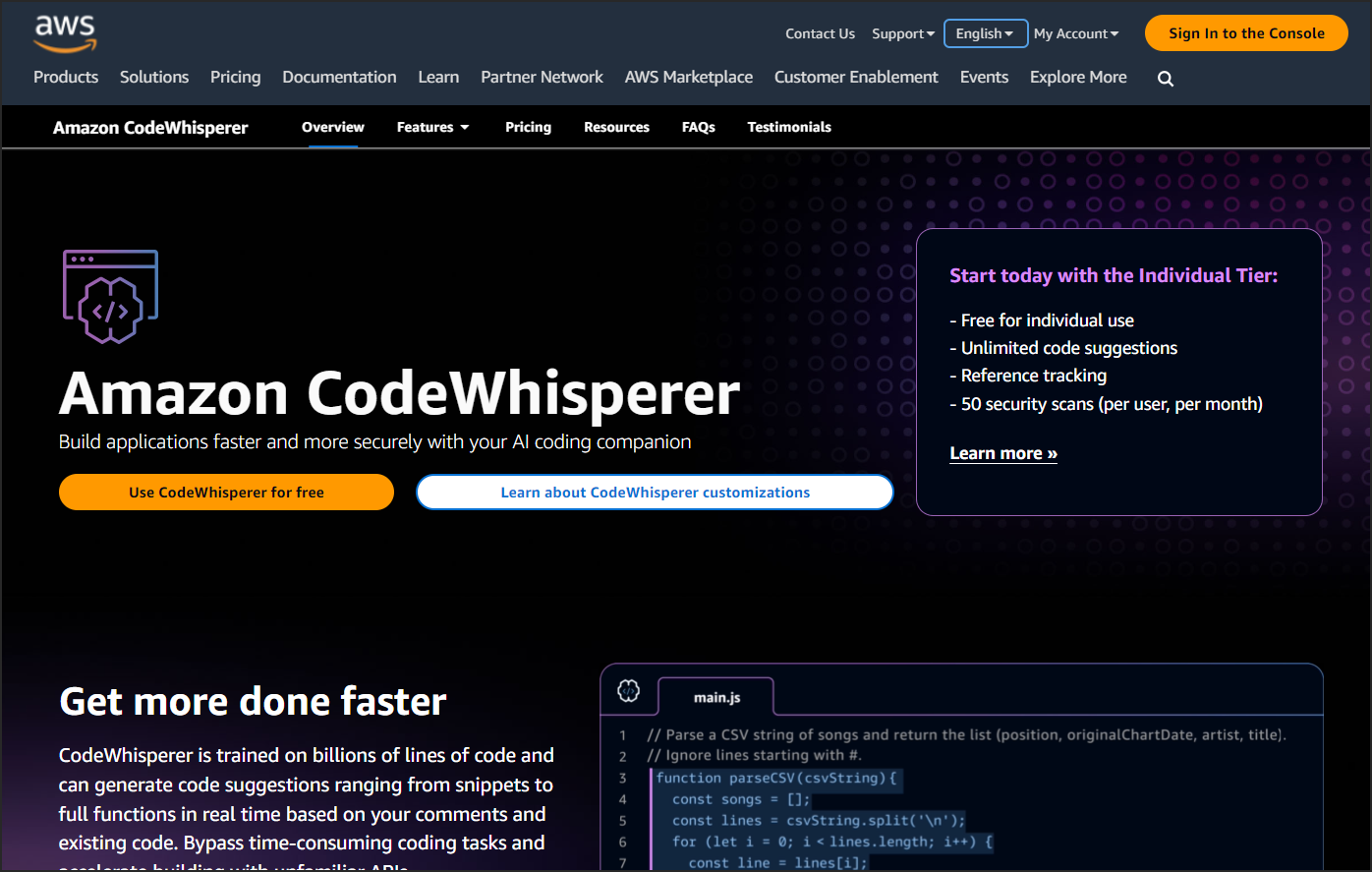Select the Testimonials tab

(789, 127)
